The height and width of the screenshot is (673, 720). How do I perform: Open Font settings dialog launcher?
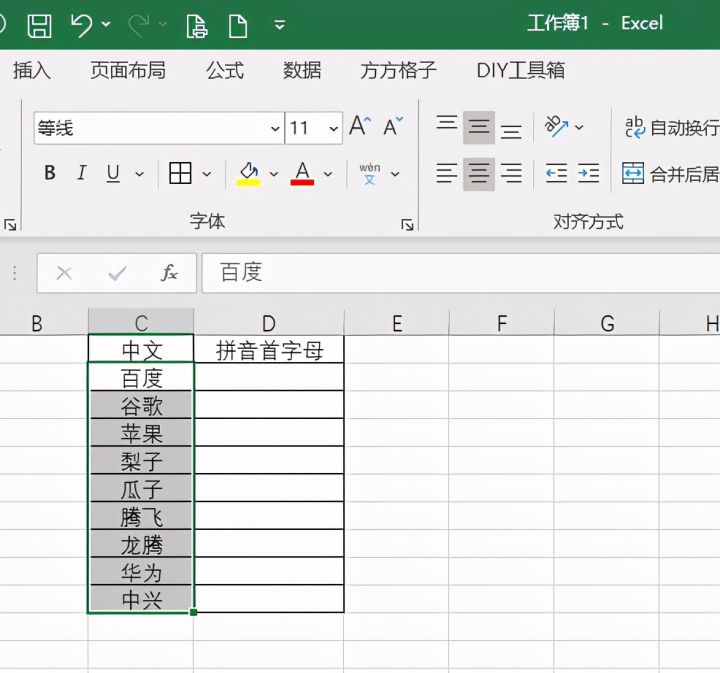(x=407, y=224)
